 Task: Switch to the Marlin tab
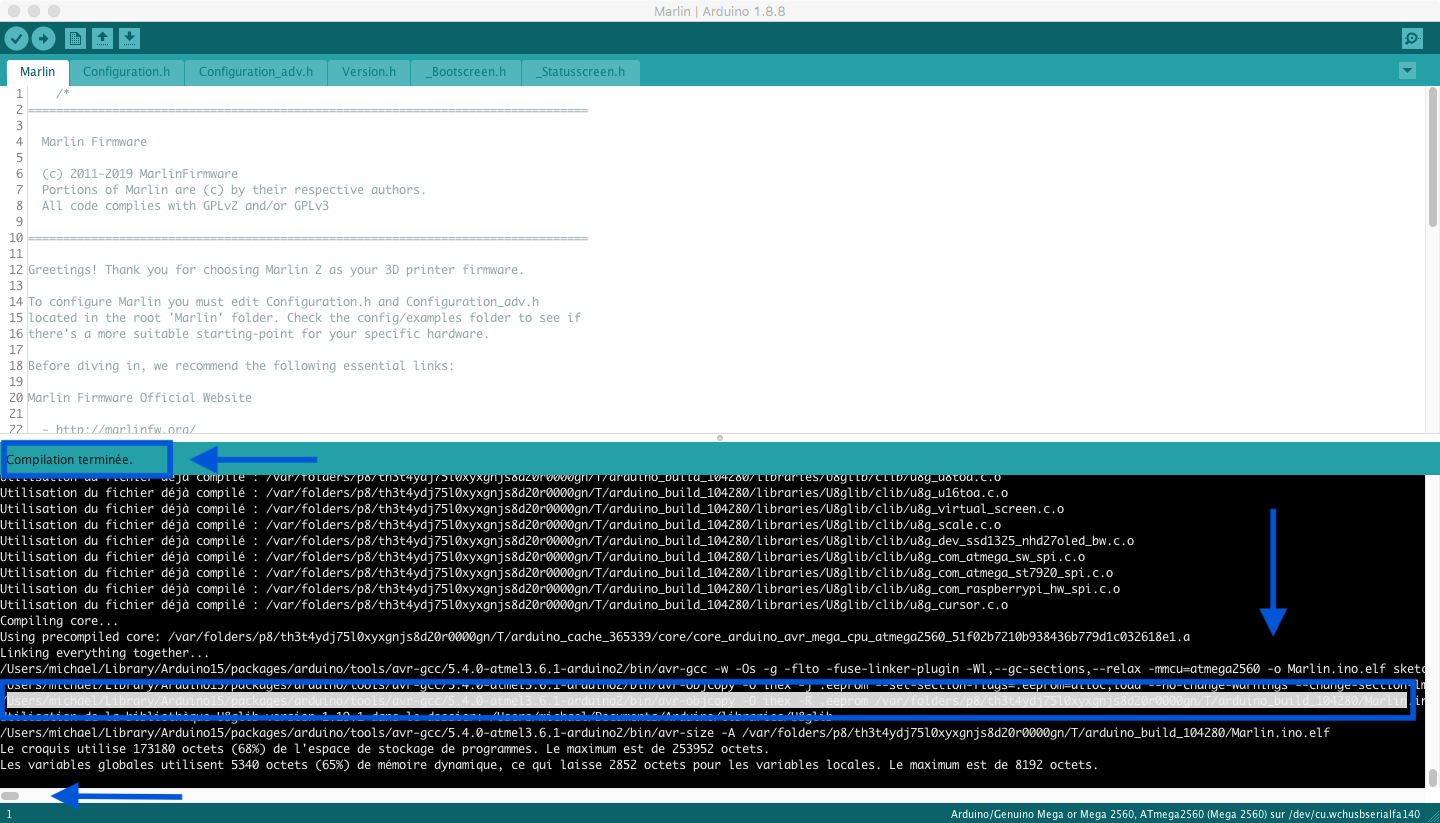coord(38,72)
